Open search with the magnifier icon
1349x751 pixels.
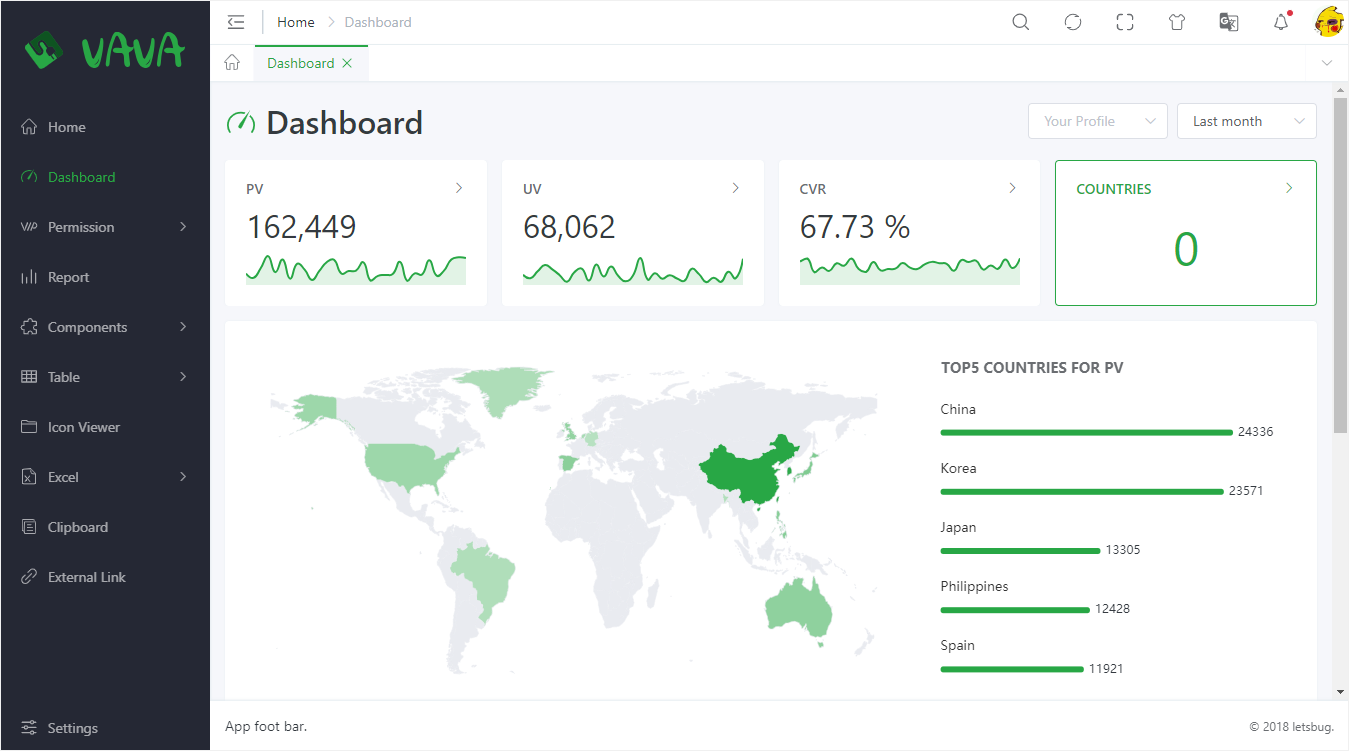click(x=1020, y=22)
